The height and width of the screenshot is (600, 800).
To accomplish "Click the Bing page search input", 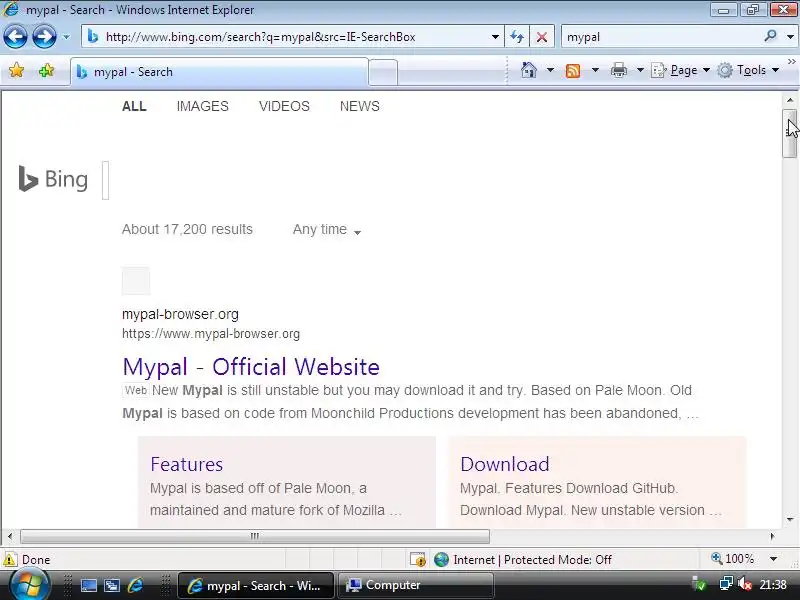I will (106, 180).
